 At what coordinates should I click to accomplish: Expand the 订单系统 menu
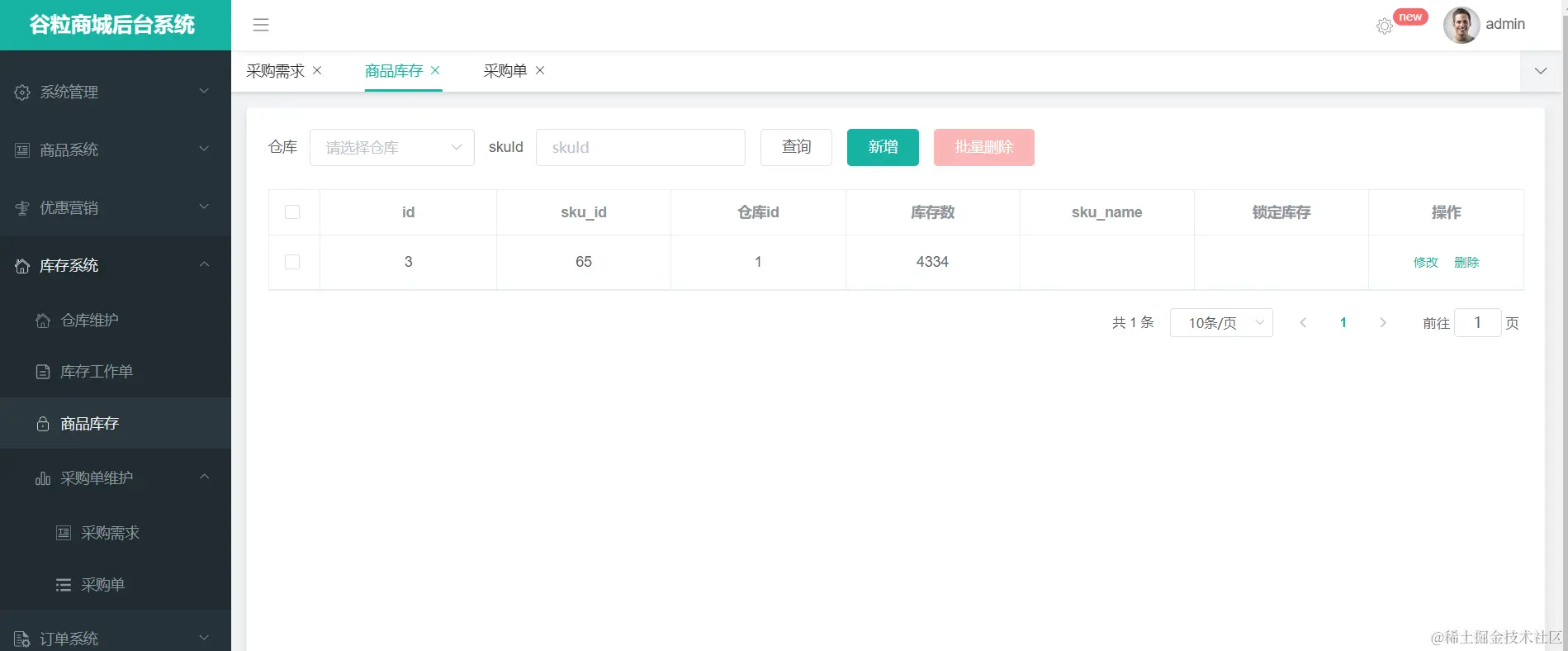[204, 637]
